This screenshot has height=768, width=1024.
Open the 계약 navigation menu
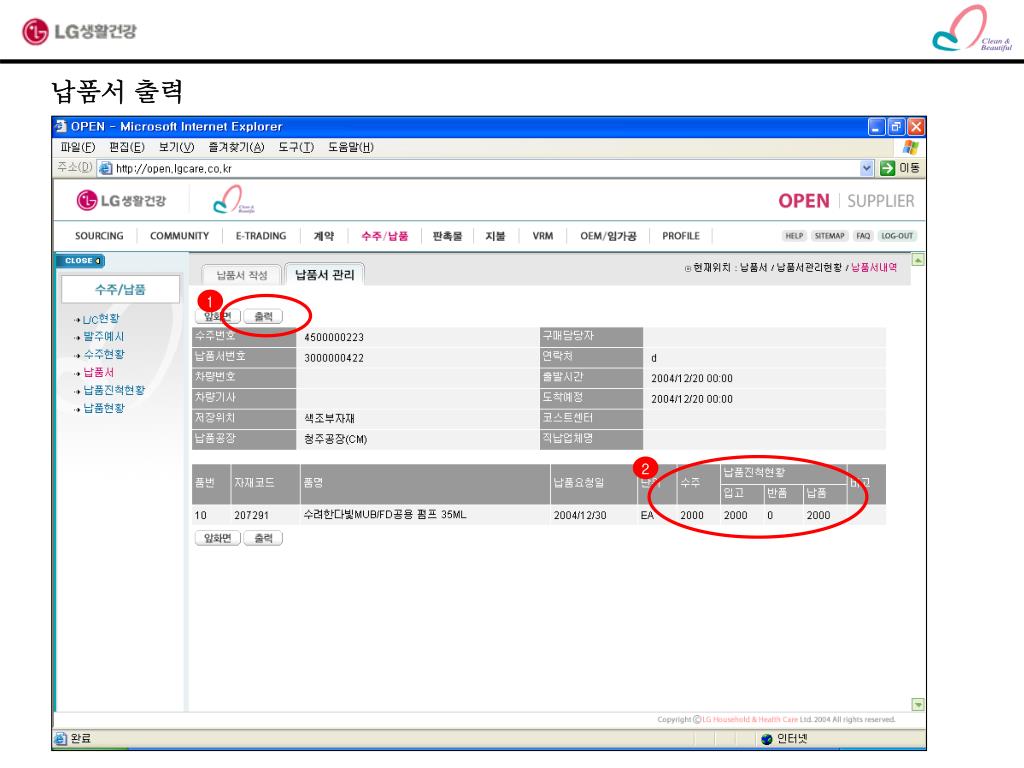(323, 236)
